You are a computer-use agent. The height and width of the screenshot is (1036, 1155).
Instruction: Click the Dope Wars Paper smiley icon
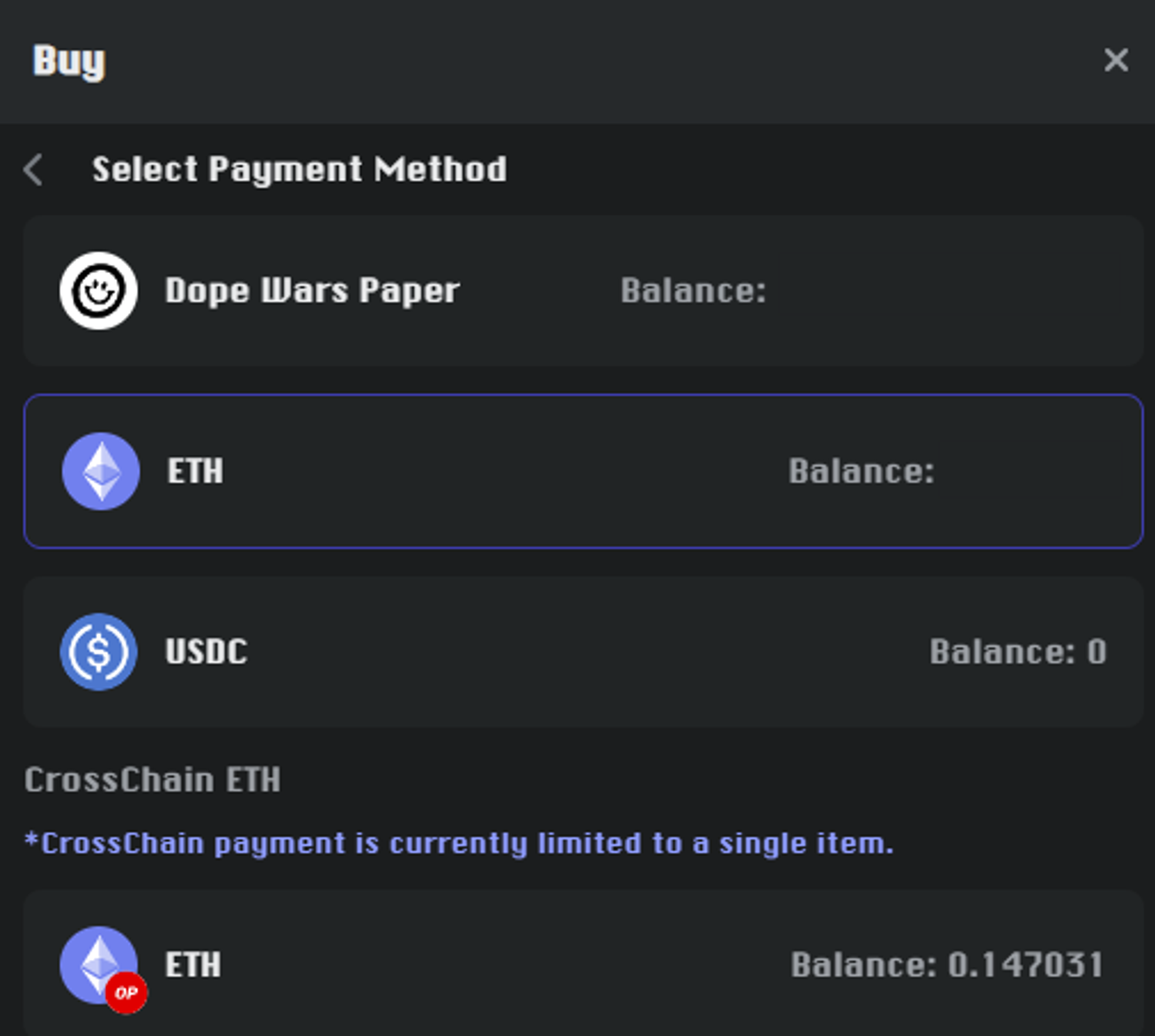[99, 291]
